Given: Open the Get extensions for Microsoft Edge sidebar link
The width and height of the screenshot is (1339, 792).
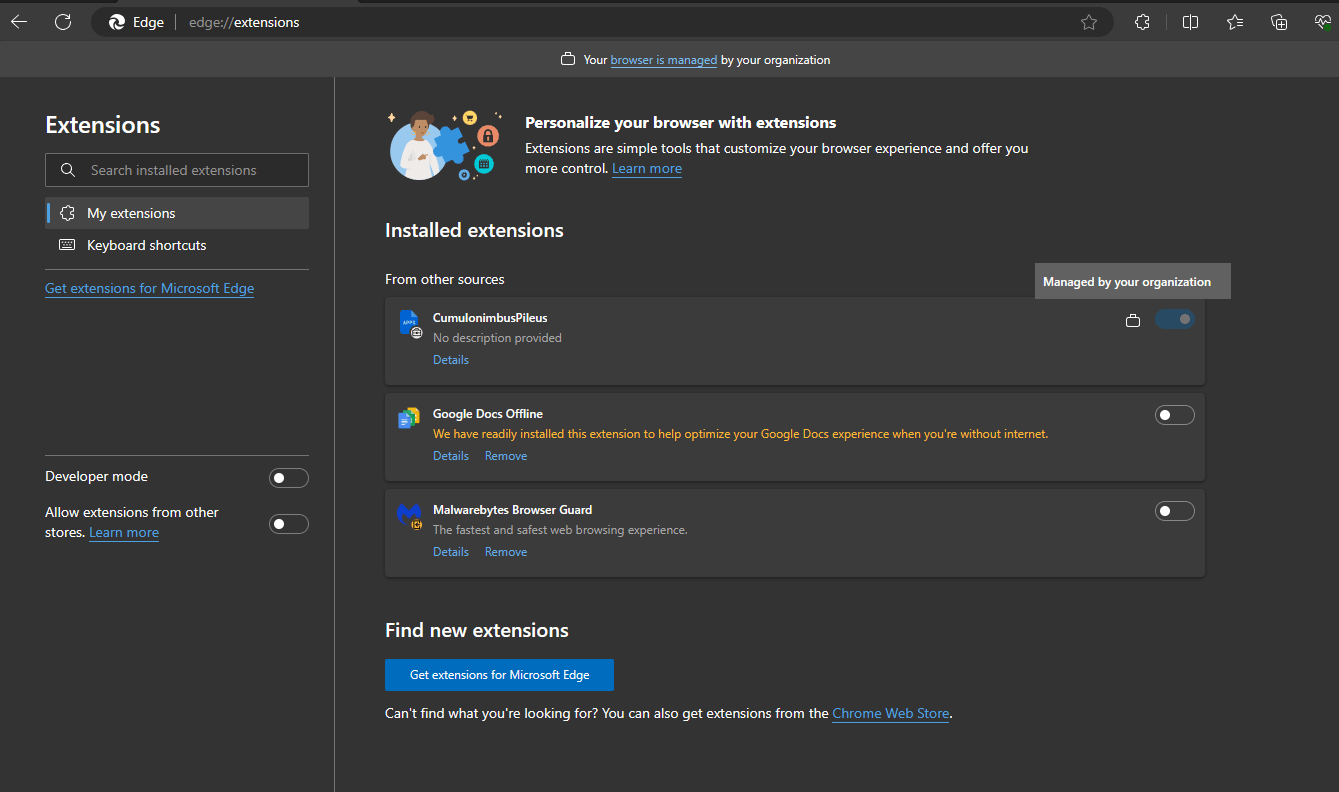Looking at the screenshot, I should pyautogui.click(x=150, y=288).
